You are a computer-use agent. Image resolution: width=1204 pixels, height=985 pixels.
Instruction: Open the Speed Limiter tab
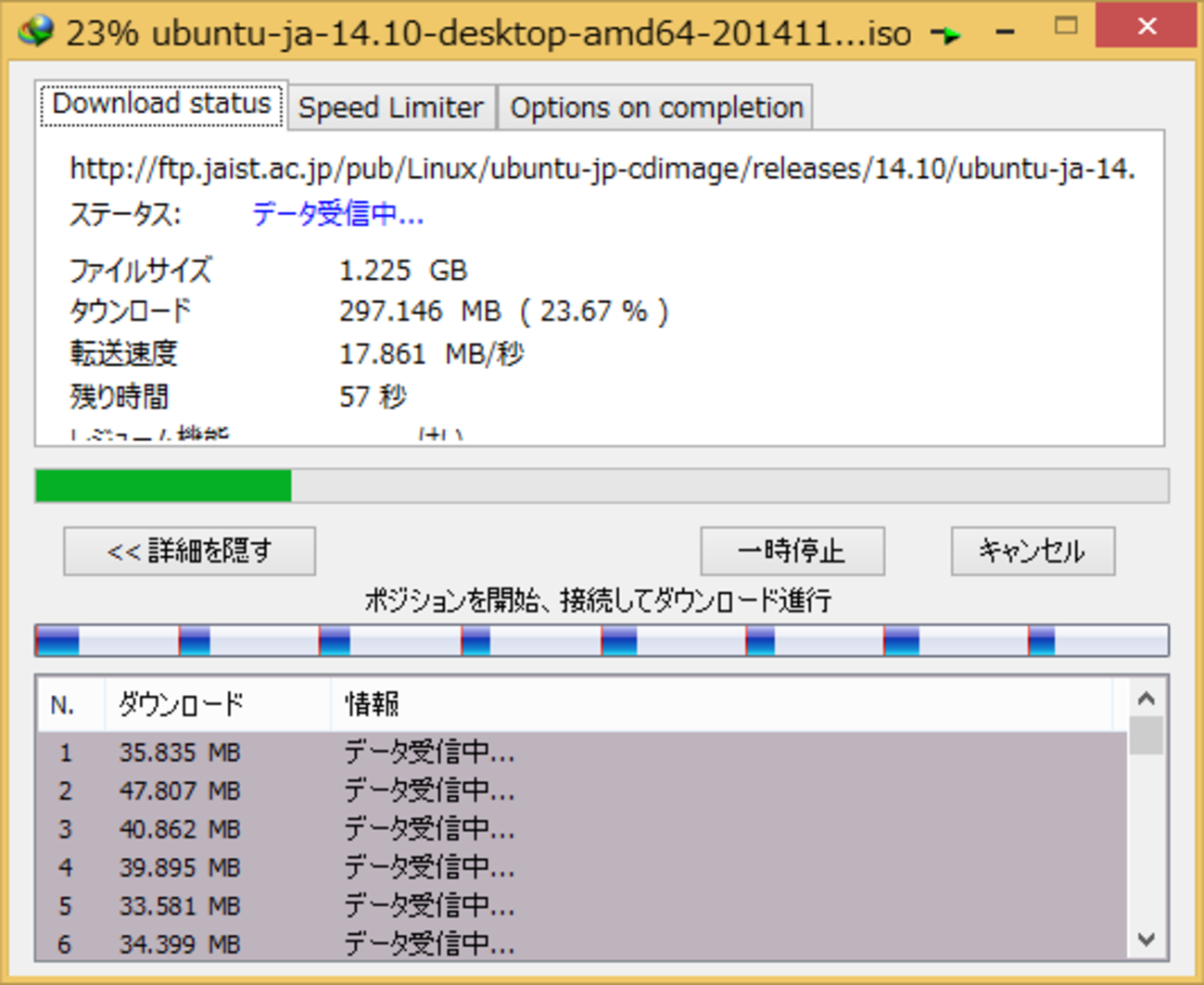(391, 107)
